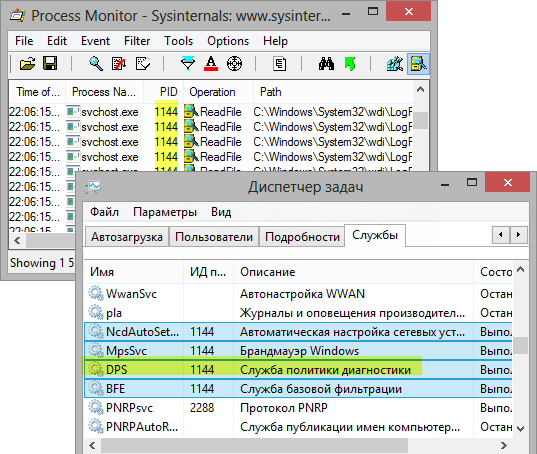Open the Tools menu in Process Monitor
This screenshot has height=454, width=537.
click(x=178, y=41)
